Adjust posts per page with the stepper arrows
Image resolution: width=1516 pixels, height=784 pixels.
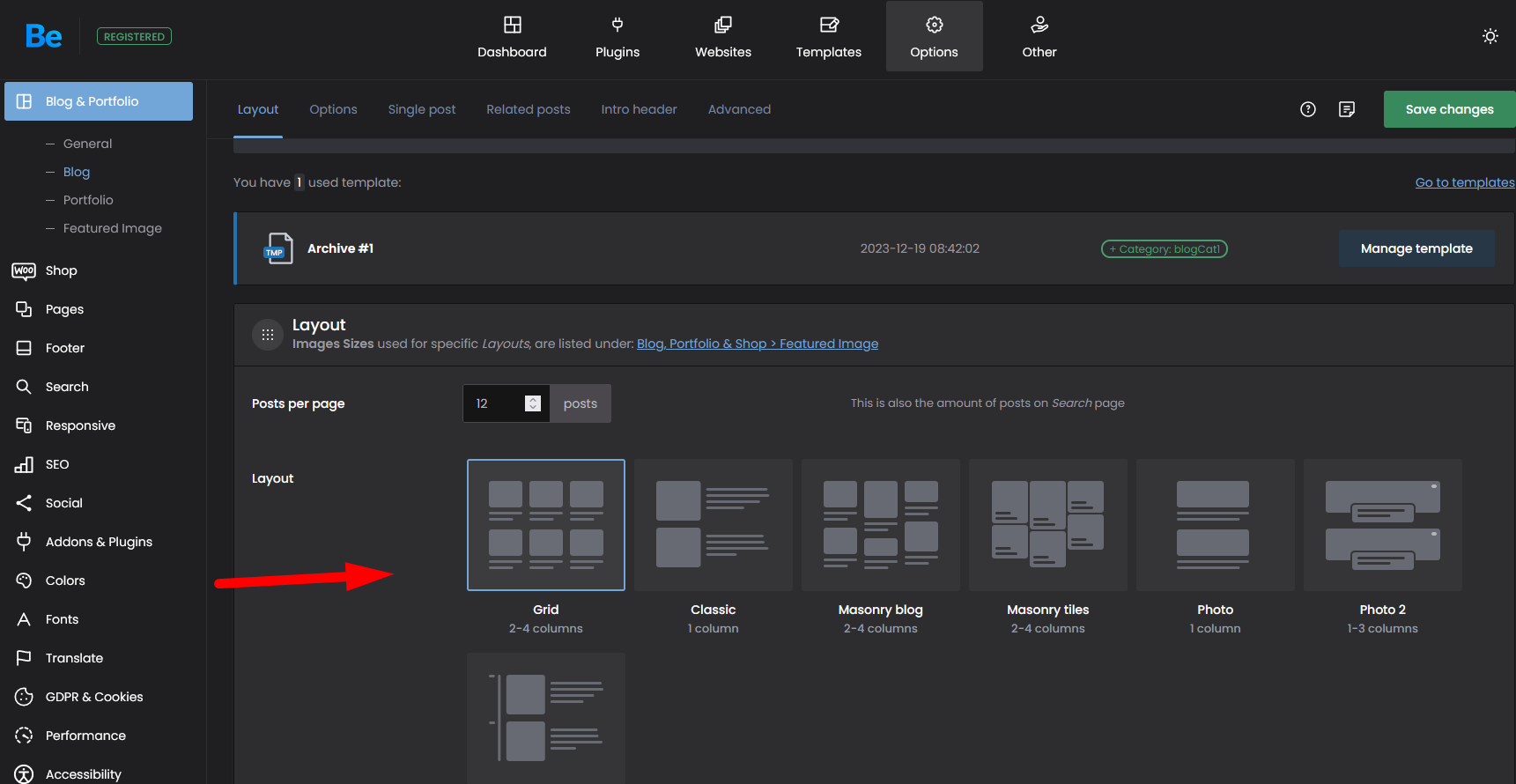(x=533, y=403)
